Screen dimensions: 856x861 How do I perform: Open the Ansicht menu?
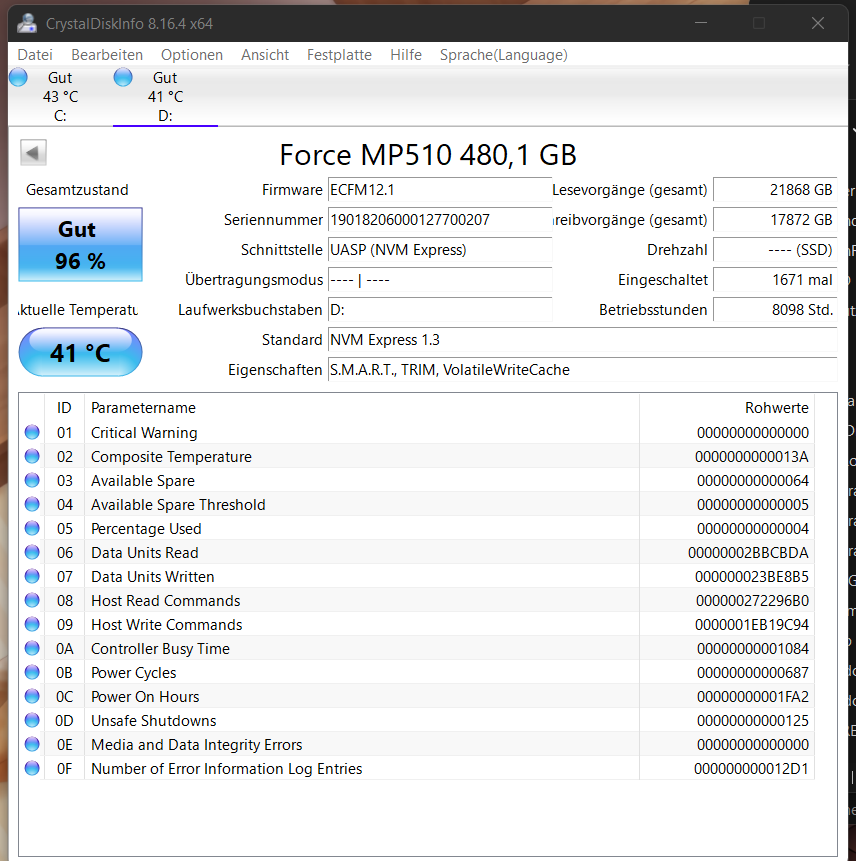click(x=265, y=55)
